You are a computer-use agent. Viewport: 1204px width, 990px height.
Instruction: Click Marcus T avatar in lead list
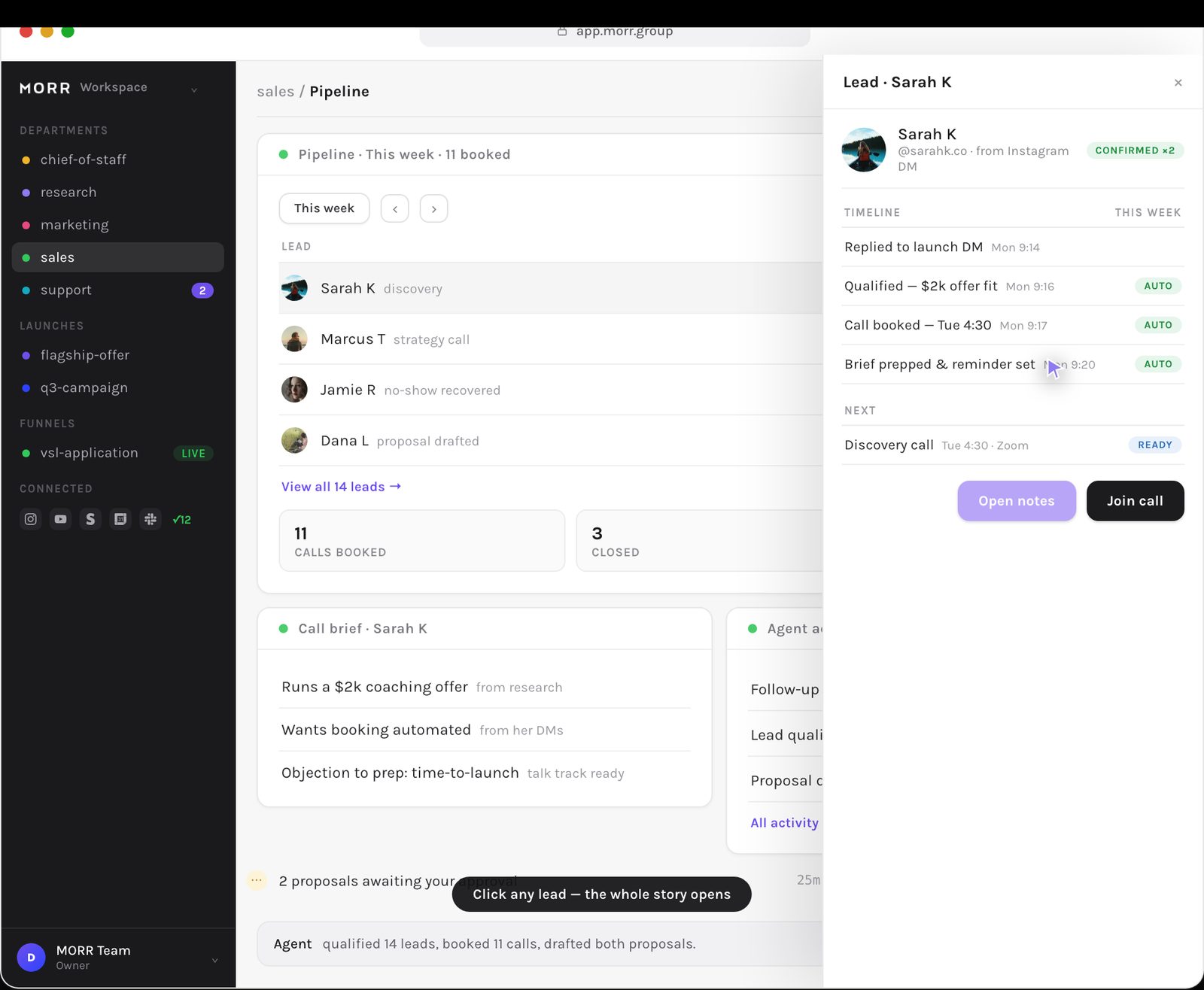coord(294,339)
